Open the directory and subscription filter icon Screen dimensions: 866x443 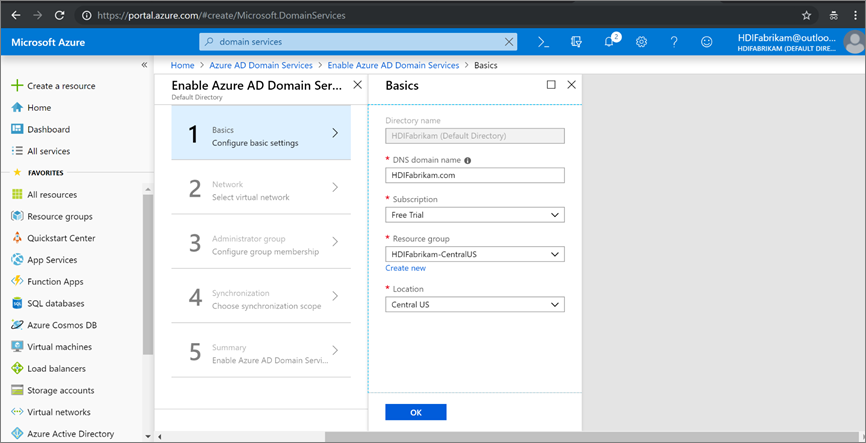[x=576, y=42]
